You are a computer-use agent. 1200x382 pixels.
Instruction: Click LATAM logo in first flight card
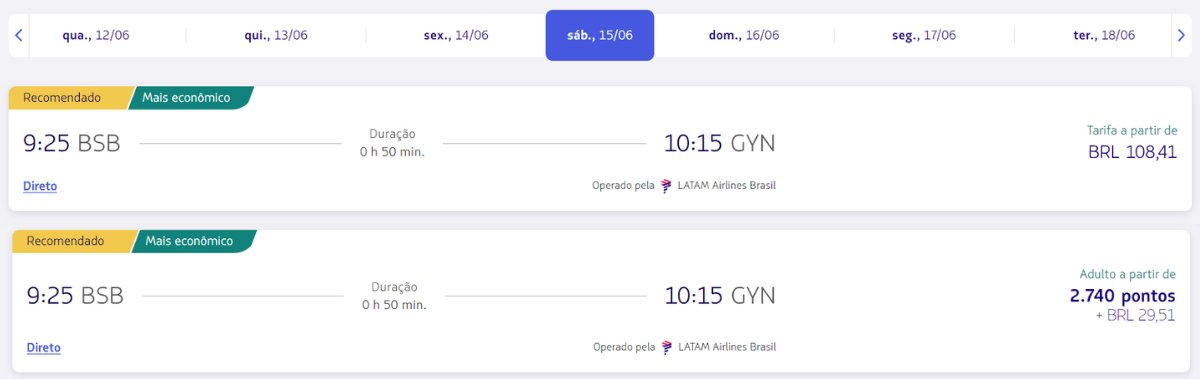pos(667,185)
